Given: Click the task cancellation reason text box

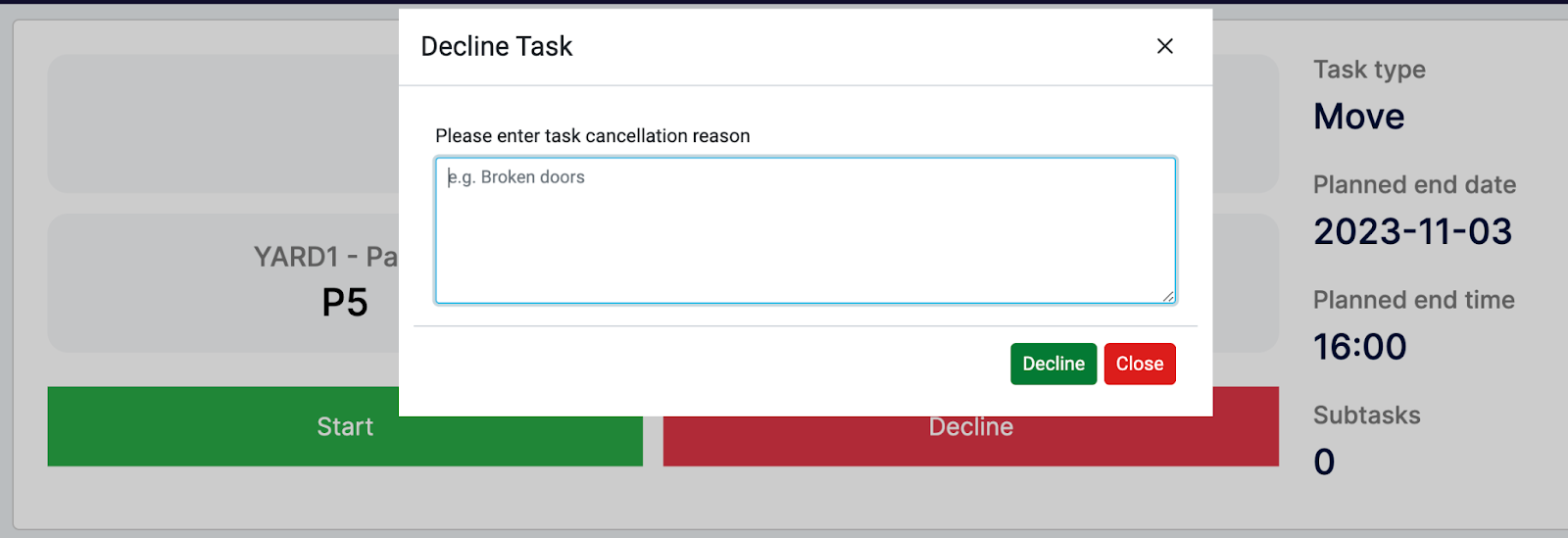Looking at the screenshot, I should 805,230.
